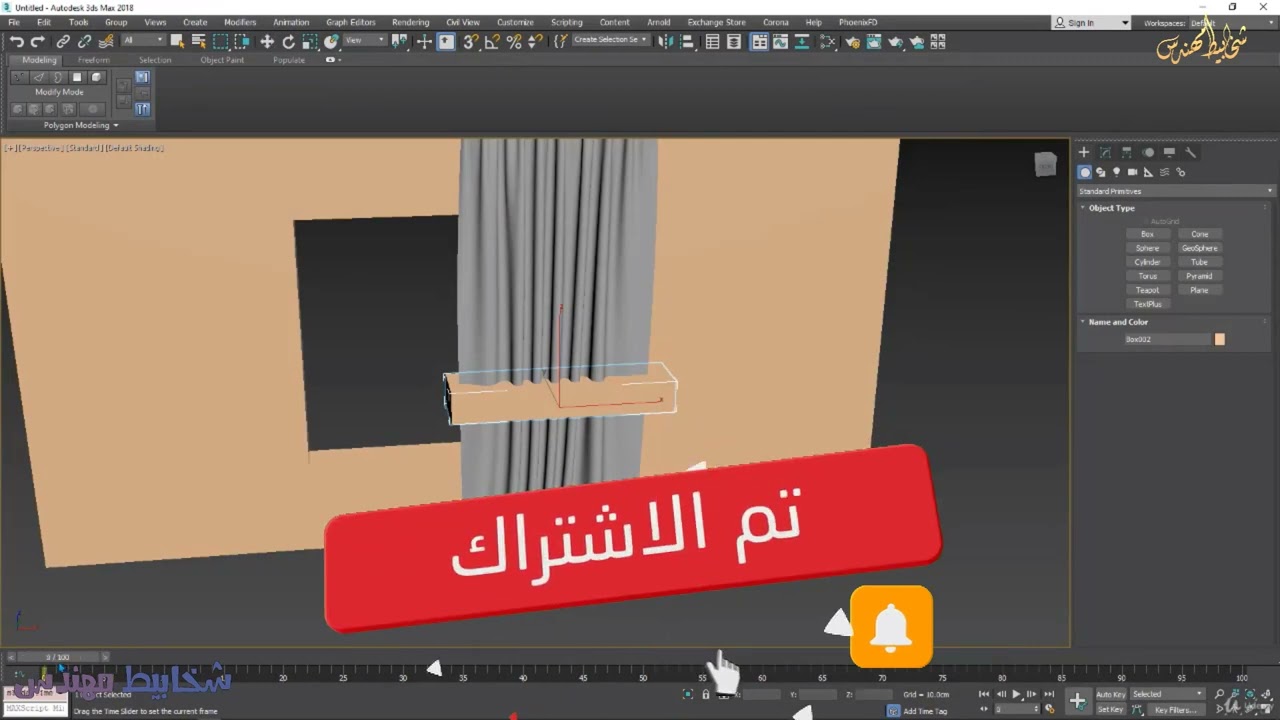Open the Create Selection Set dropdown
1280x720 pixels.
pyautogui.click(x=610, y=40)
